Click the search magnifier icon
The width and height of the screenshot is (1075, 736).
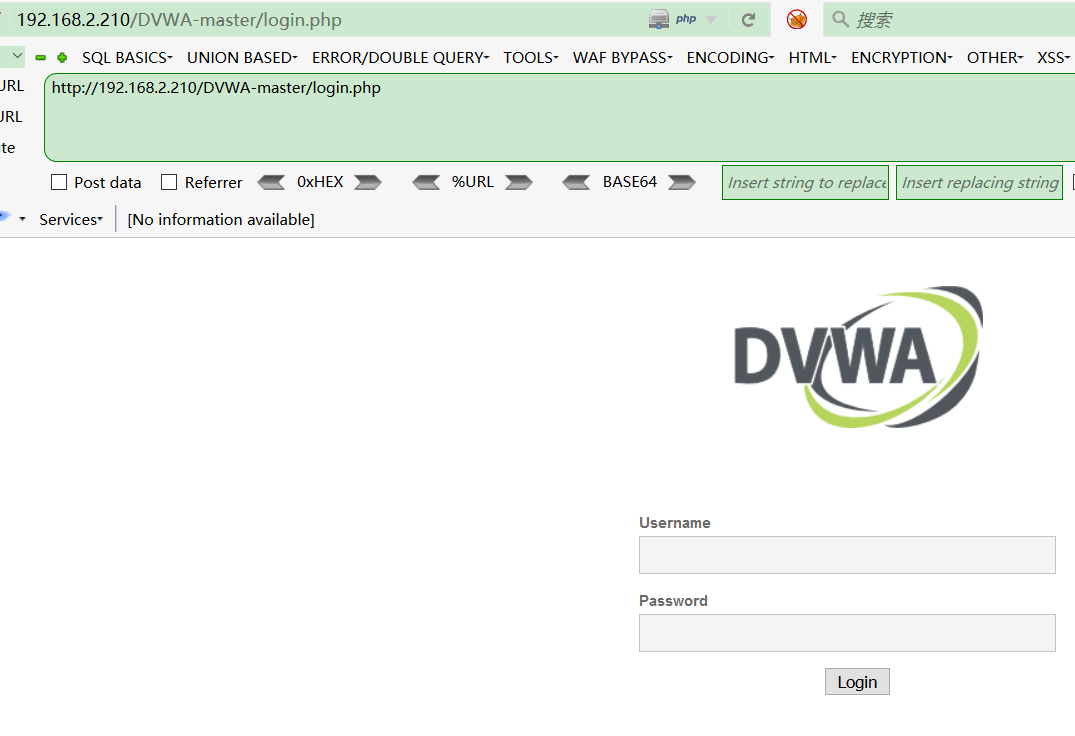click(840, 19)
